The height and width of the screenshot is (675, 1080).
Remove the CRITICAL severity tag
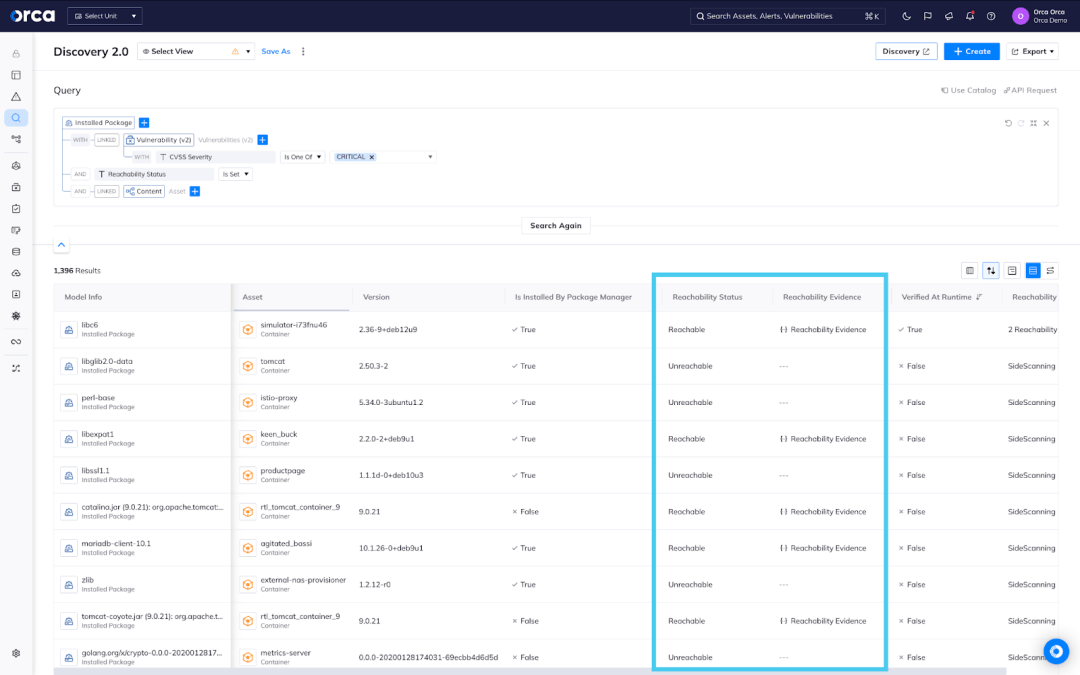[372, 157]
